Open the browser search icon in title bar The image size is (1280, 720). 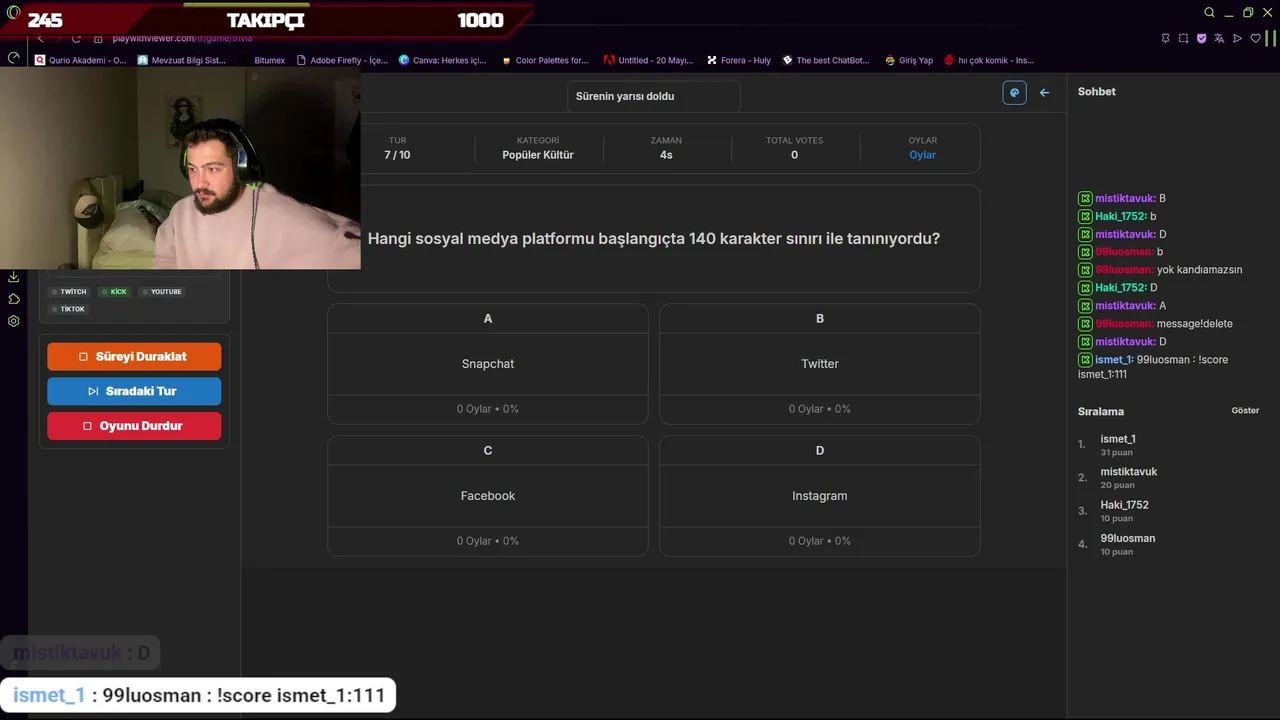1209,13
